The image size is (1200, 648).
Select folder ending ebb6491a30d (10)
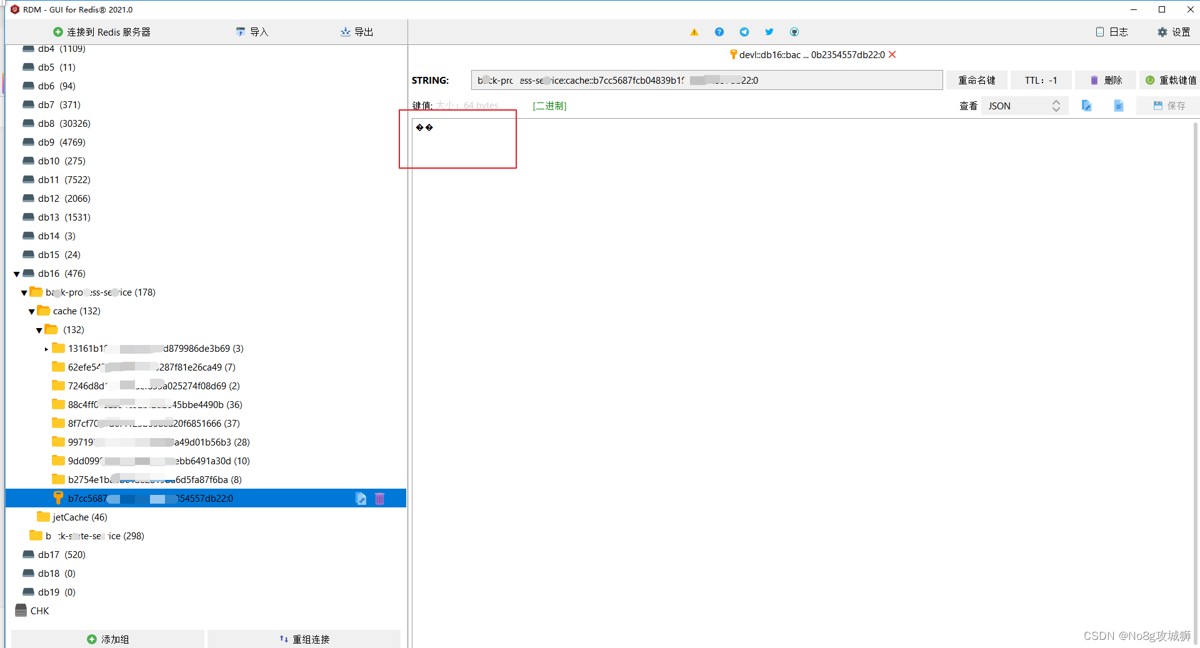click(151, 461)
